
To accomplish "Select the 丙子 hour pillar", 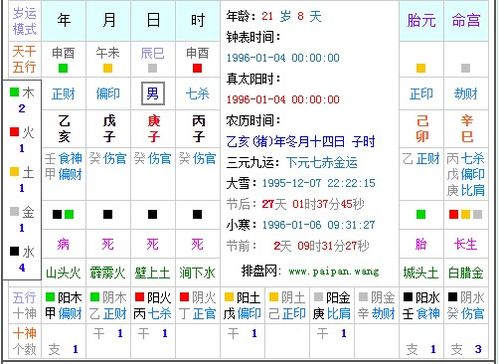I will coord(198,128).
